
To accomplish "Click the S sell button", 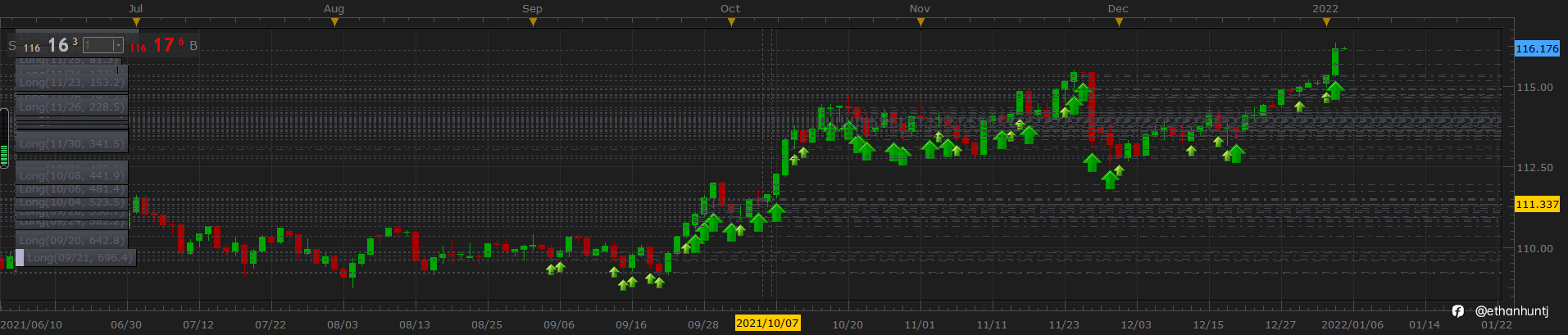I will click(x=12, y=46).
